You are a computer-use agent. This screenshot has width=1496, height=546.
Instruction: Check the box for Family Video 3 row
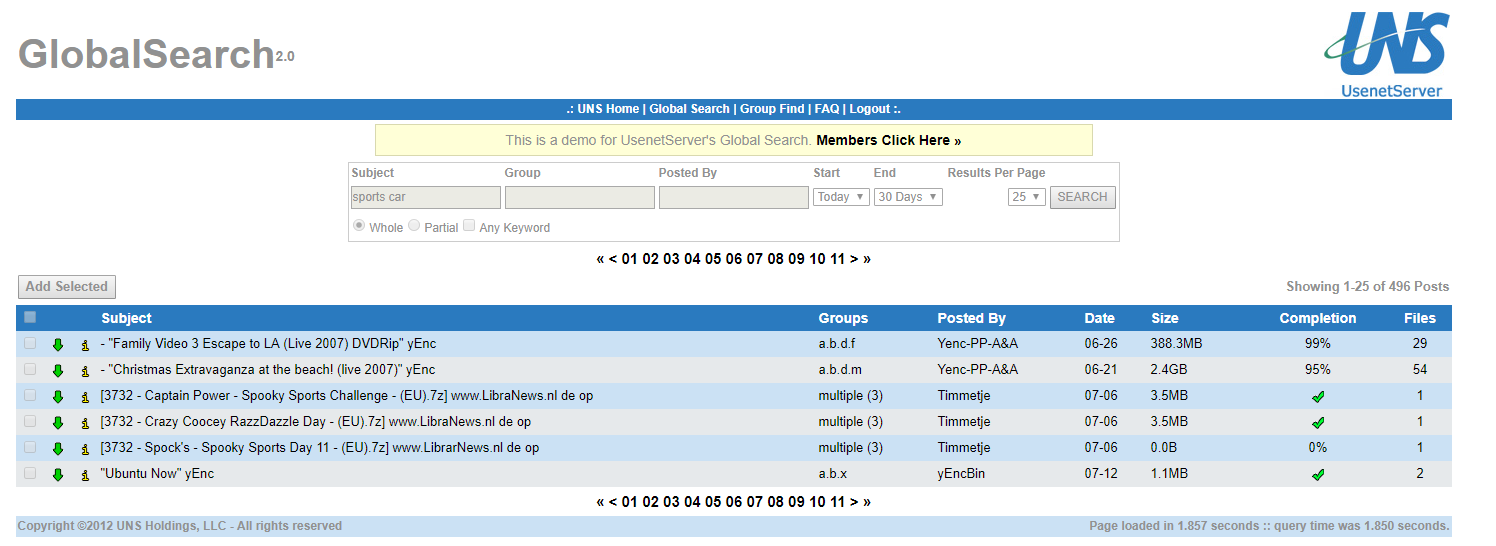pyautogui.click(x=30, y=343)
